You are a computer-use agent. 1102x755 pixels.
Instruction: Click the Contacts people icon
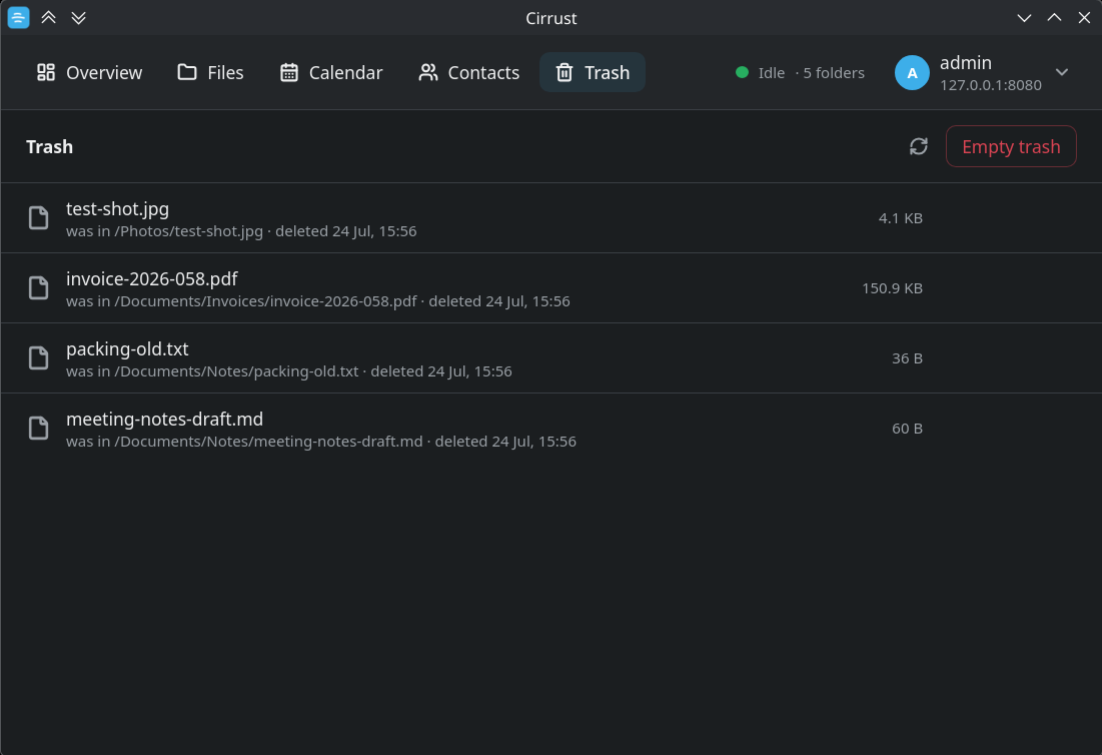(428, 72)
